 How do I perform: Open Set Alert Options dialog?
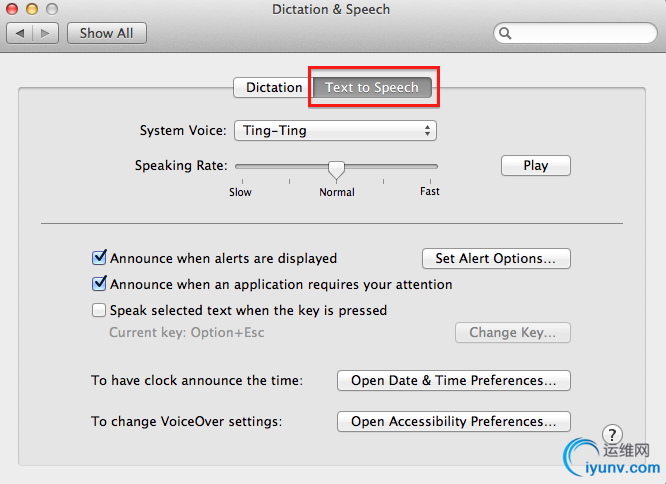coord(496,258)
